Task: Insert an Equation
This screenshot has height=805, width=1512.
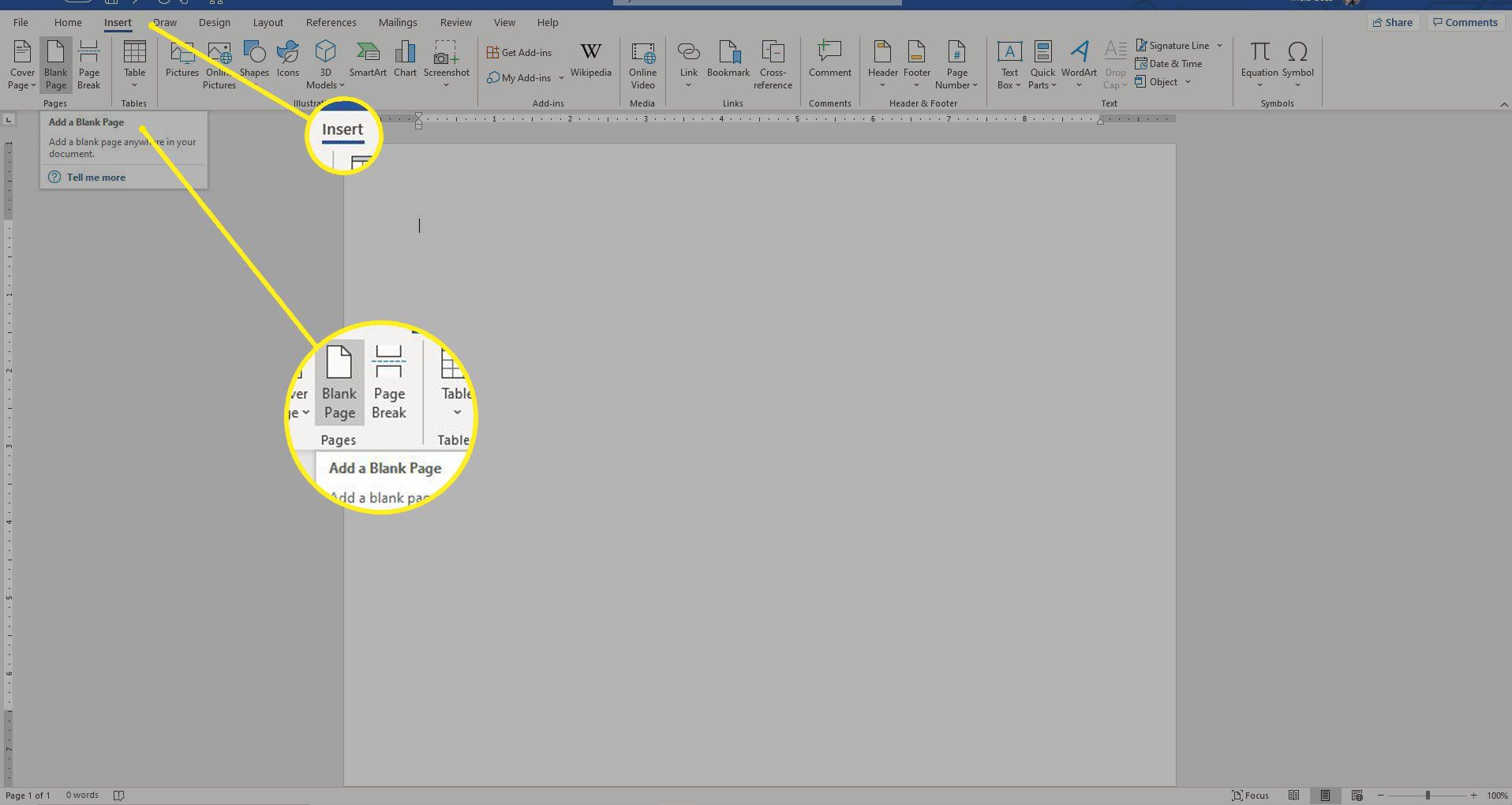Action: [1259, 65]
